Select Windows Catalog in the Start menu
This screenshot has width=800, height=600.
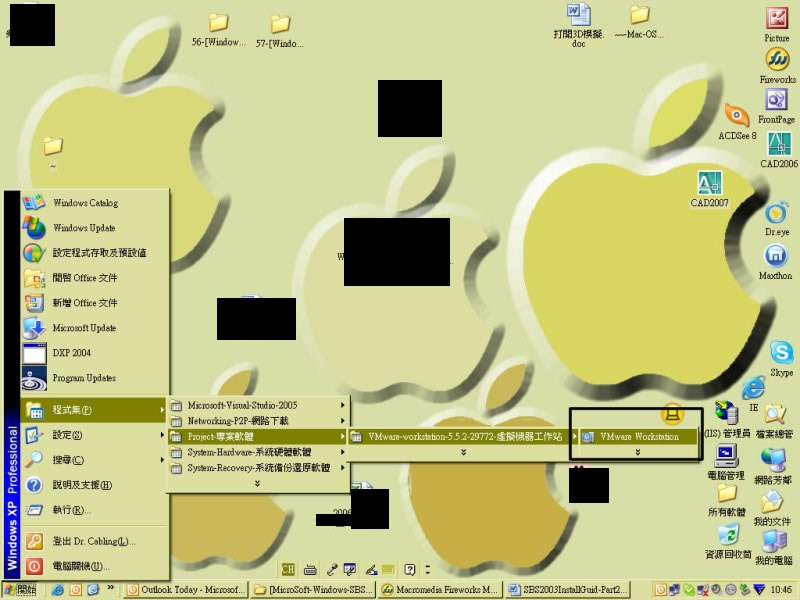click(95, 203)
